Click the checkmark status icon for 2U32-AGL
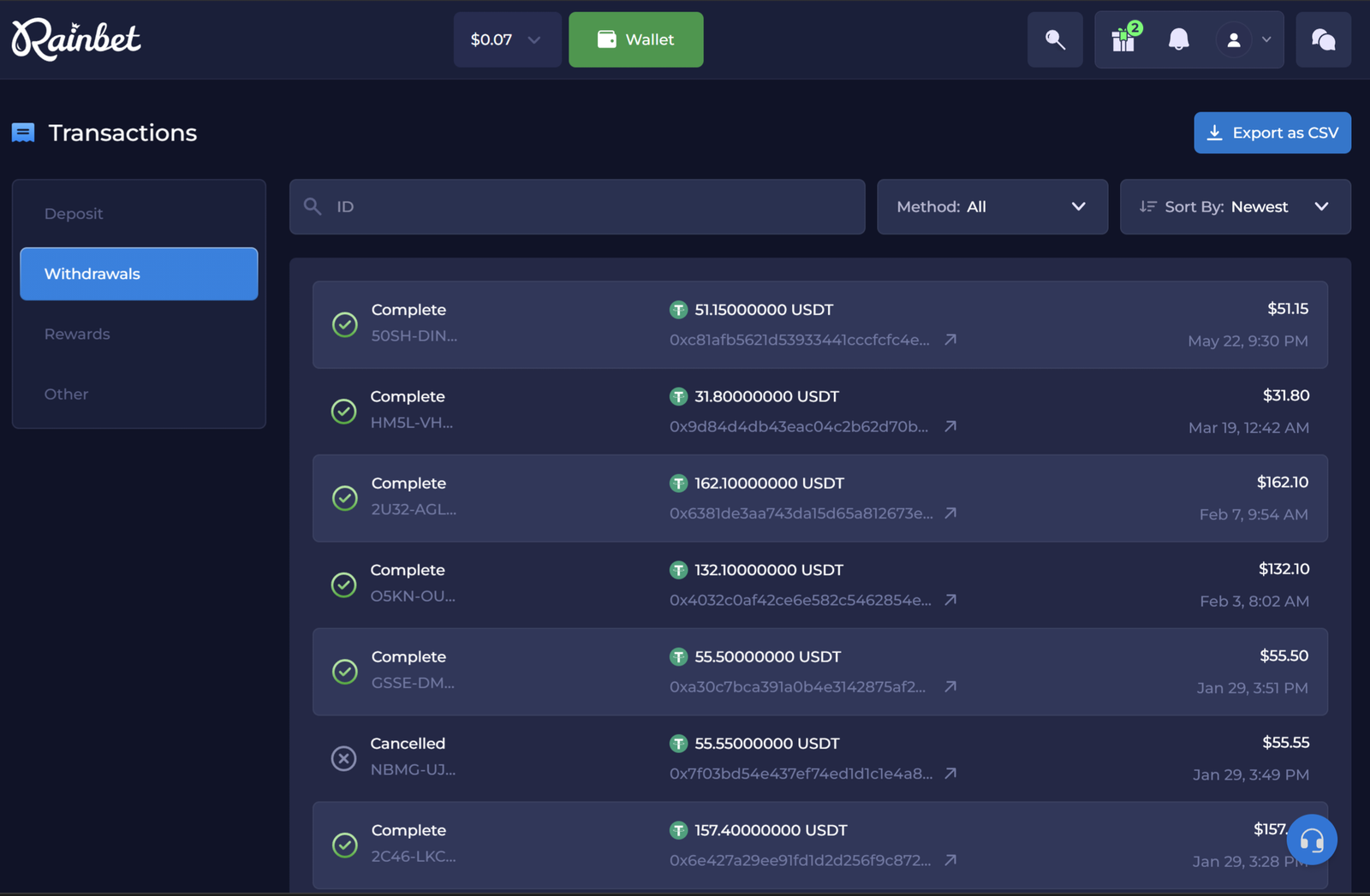Screen dimensions: 1370x896 (x=345, y=498)
